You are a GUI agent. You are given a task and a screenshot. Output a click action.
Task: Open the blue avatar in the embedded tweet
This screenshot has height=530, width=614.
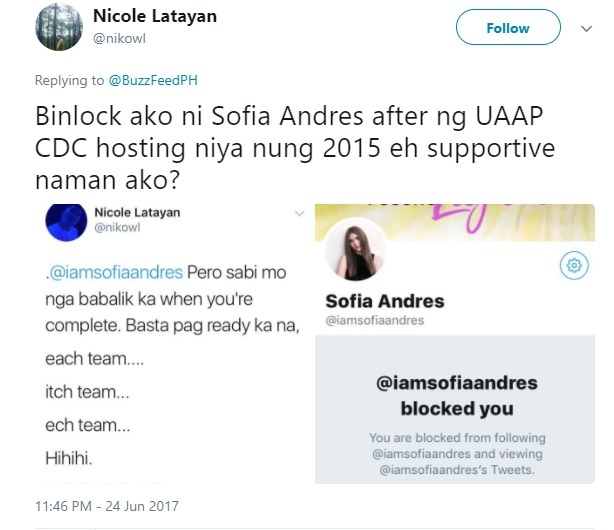click(66, 222)
